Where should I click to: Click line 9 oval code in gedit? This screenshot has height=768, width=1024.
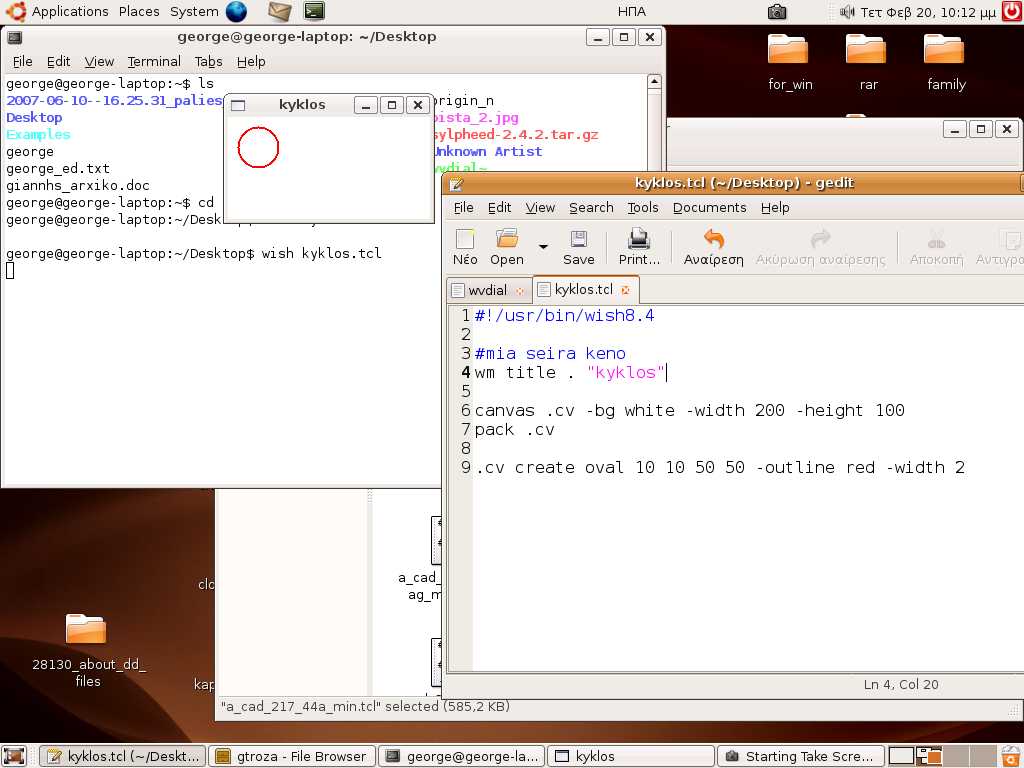pyautogui.click(x=720, y=468)
